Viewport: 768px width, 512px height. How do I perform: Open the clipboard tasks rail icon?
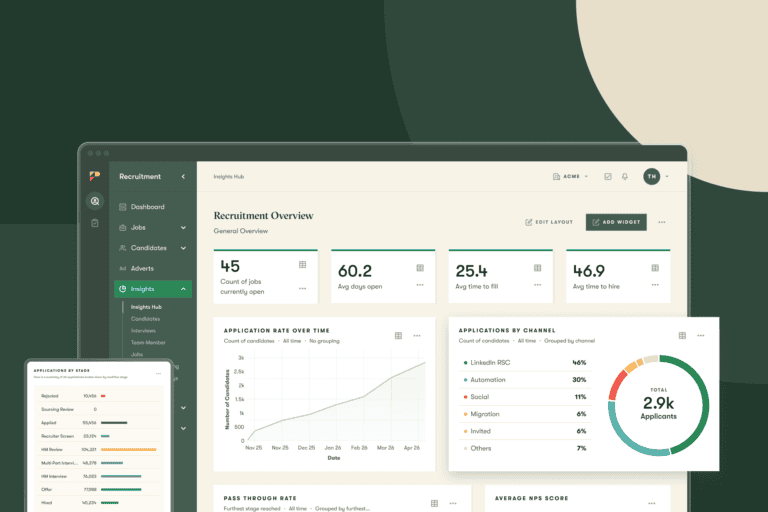tap(95, 223)
